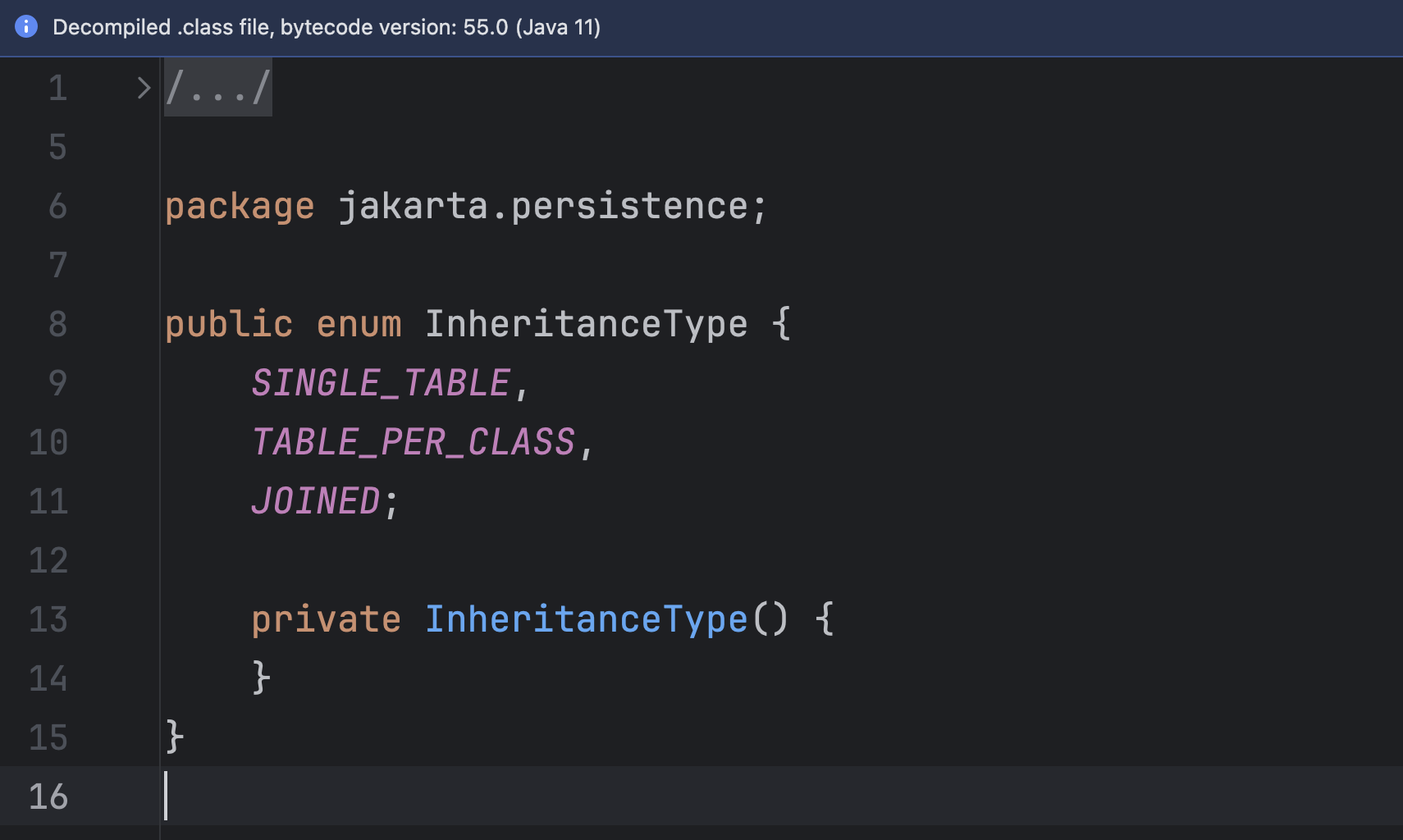
Task: Click the 'public' keyword on line 8
Action: click(x=229, y=324)
